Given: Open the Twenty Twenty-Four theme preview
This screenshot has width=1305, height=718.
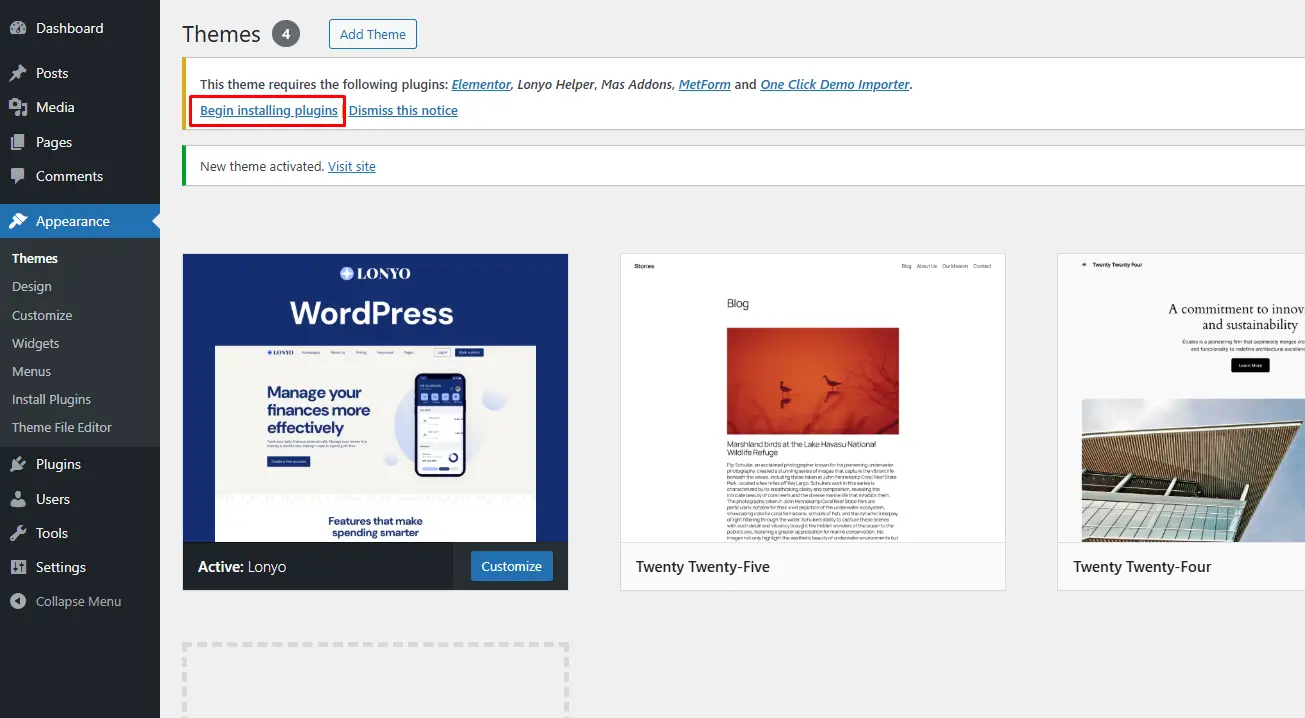Looking at the screenshot, I should point(1181,398).
